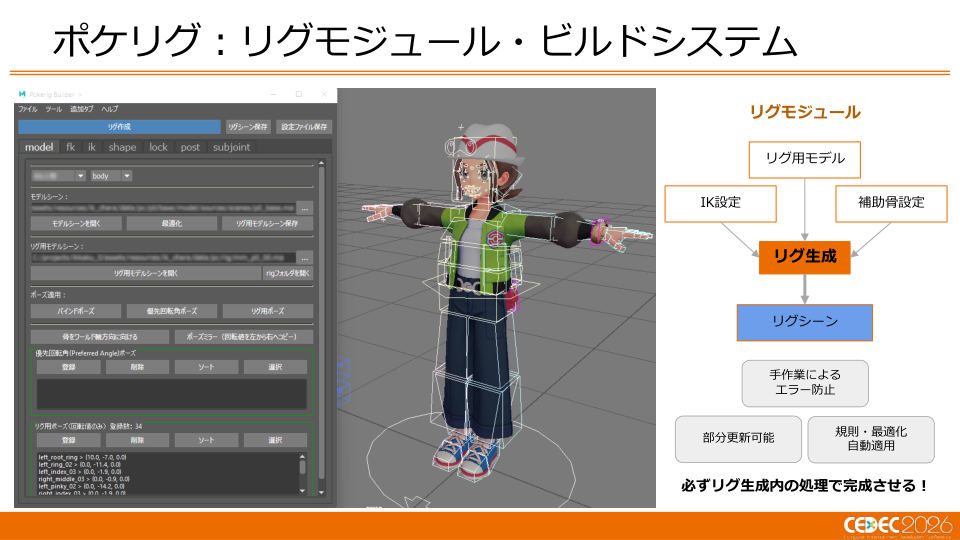Click 削除 in the Preferred Angle section
Viewport: 960px width, 540px height.
[137, 367]
